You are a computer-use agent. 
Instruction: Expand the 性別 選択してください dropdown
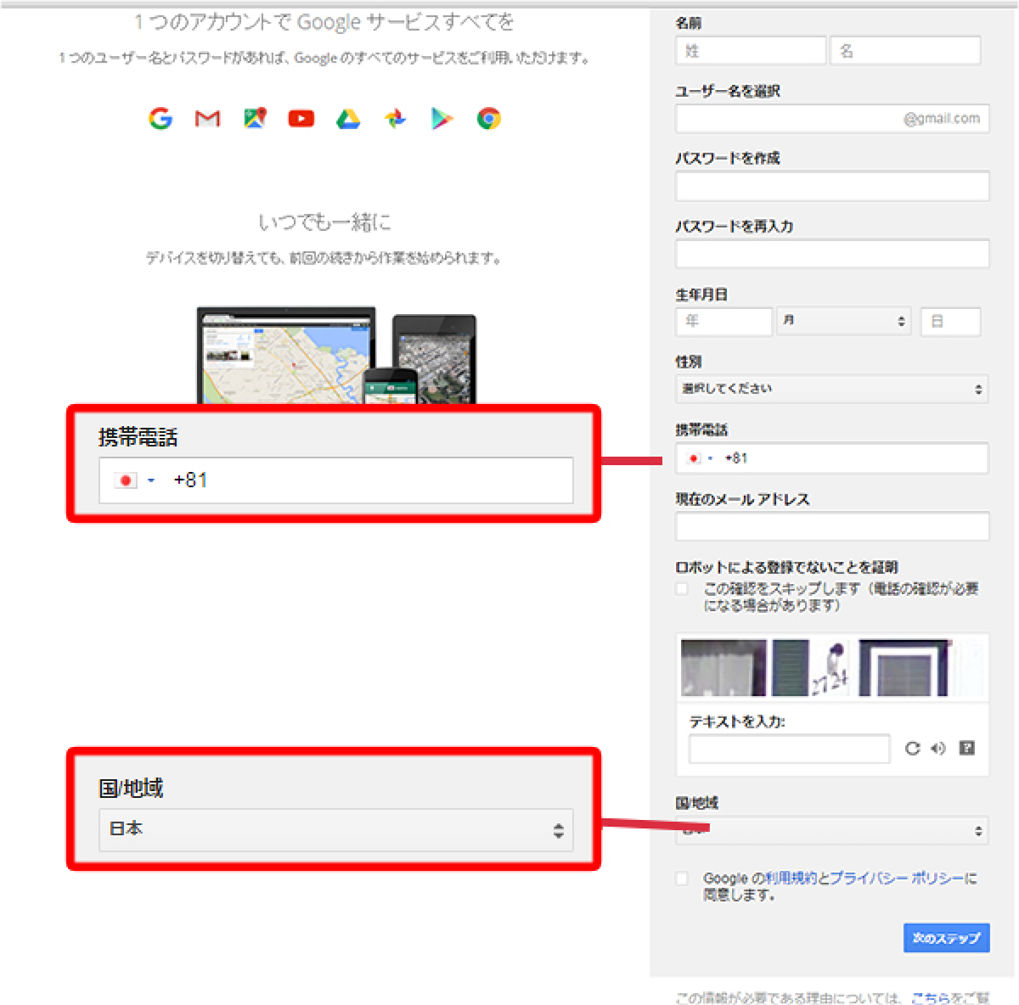(x=832, y=388)
